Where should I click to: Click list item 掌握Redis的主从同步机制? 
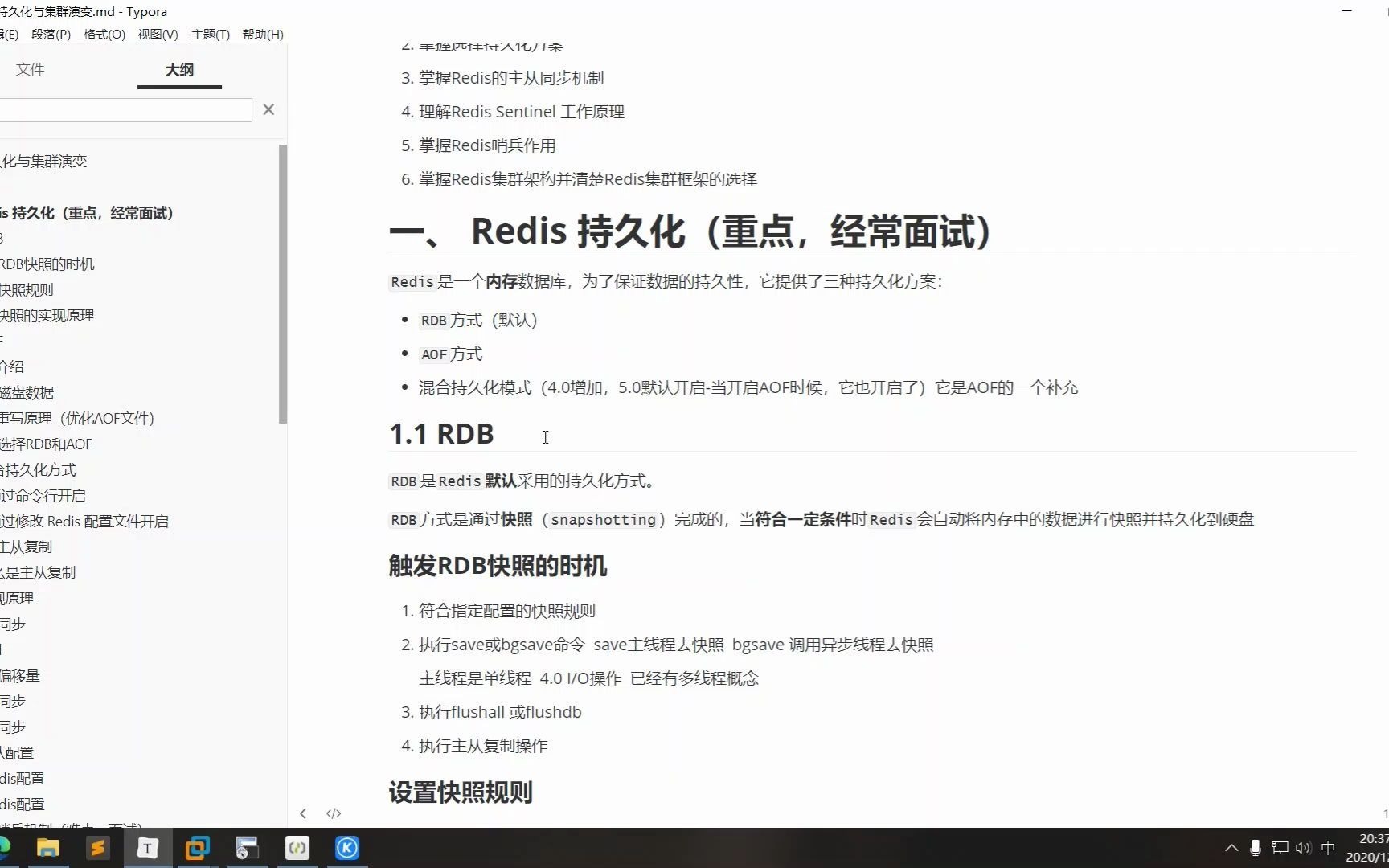(511, 78)
